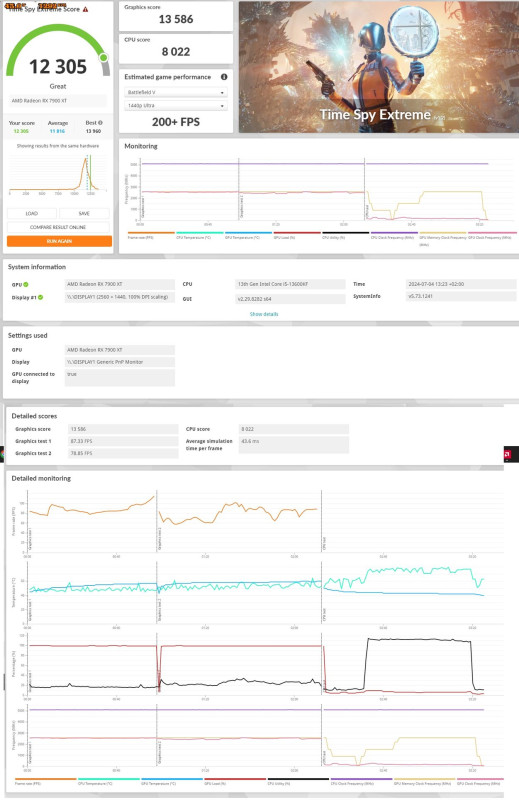The width and height of the screenshot is (519, 800).
Task: Toggle GPU Temperature in the Detailed monitoring legend
Action: tap(171, 782)
